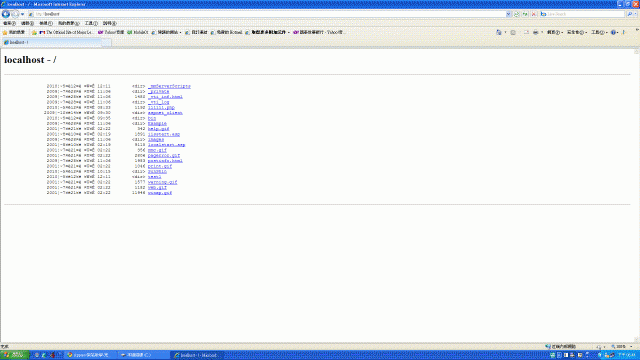
Task: Open the Safety (安全性) command bar menu
Action: tap(576, 32)
